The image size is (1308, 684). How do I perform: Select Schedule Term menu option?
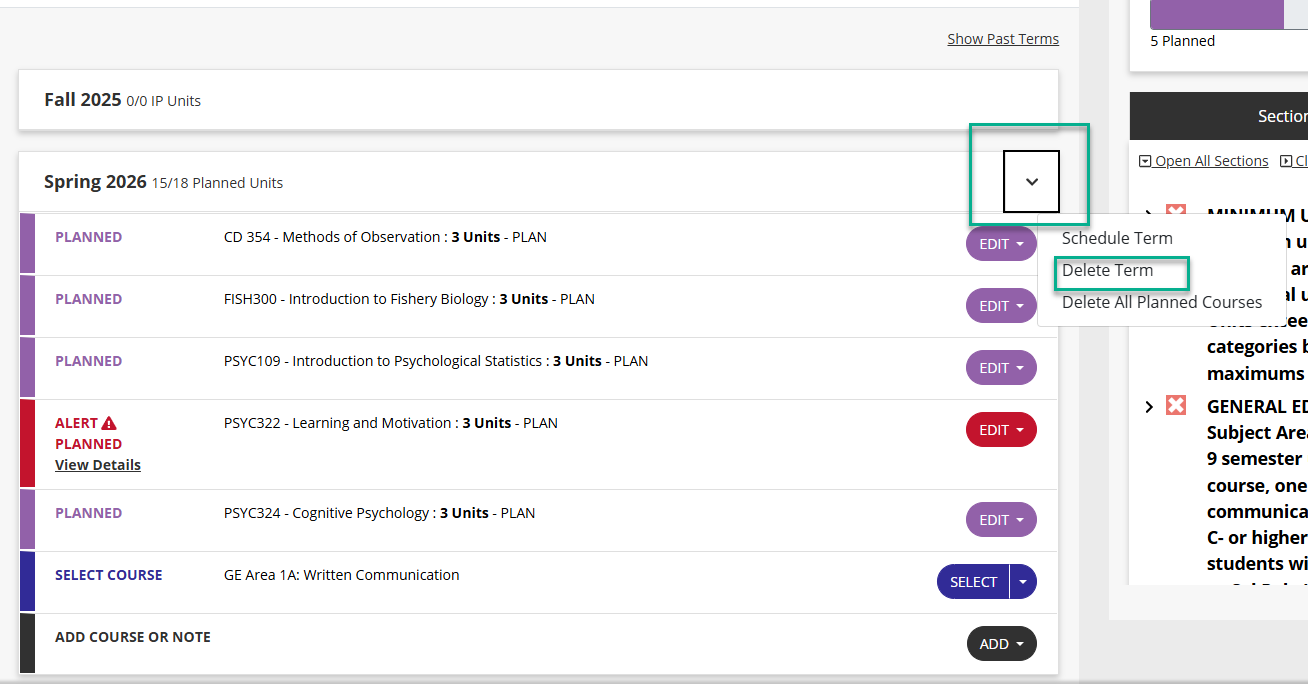pyautogui.click(x=1116, y=239)
